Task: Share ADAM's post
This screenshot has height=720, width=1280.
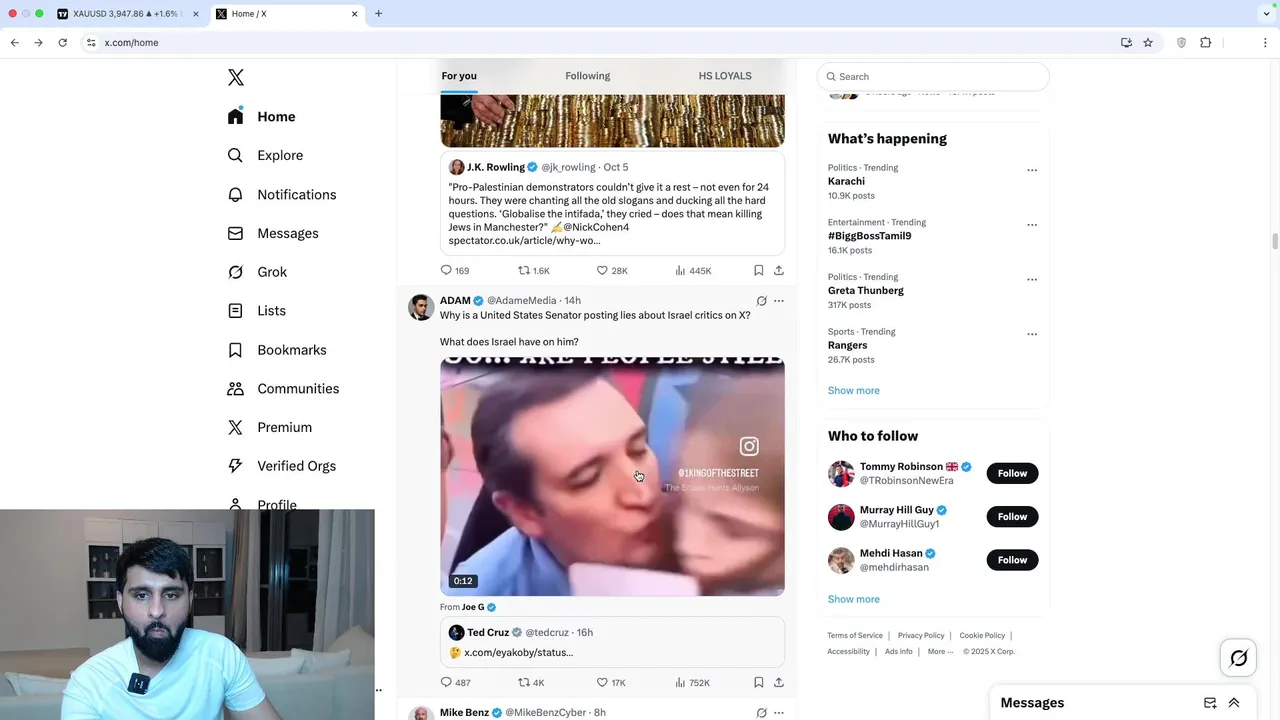Action: pos(779,682)
